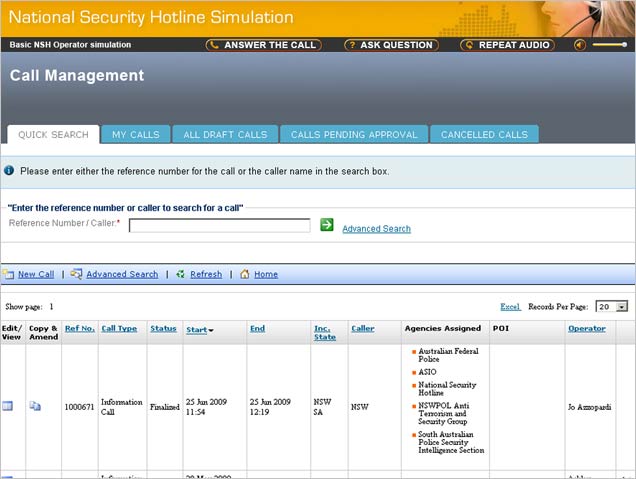The width and height of the screenshot is (636, 479).
Task: Click the speaker volume icon
Action: pos(580,45)
